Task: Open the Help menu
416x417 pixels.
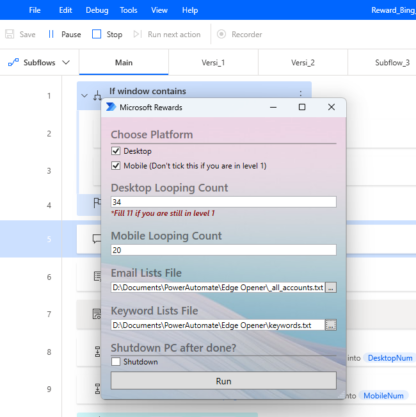Action: point(190,10)
